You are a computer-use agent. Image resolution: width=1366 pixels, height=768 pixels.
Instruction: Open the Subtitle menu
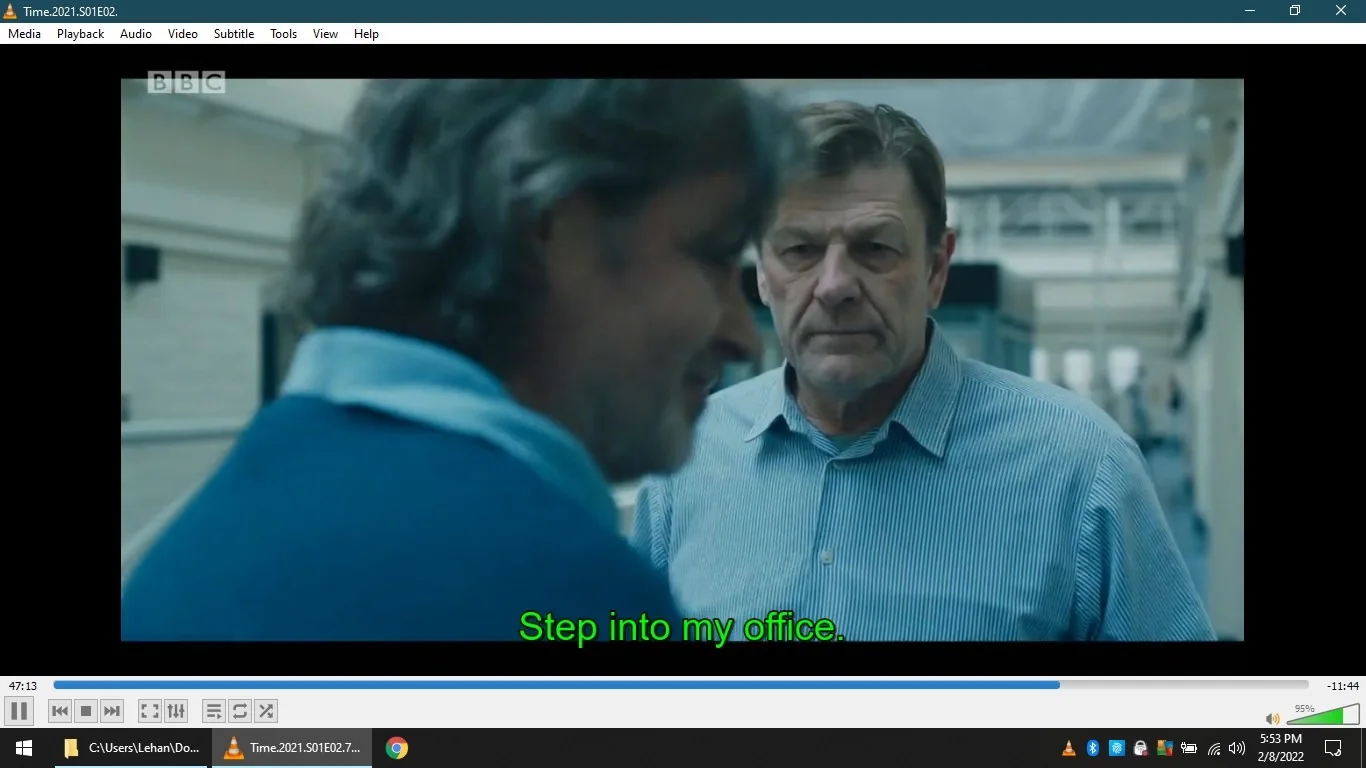(x=234, y=34)
